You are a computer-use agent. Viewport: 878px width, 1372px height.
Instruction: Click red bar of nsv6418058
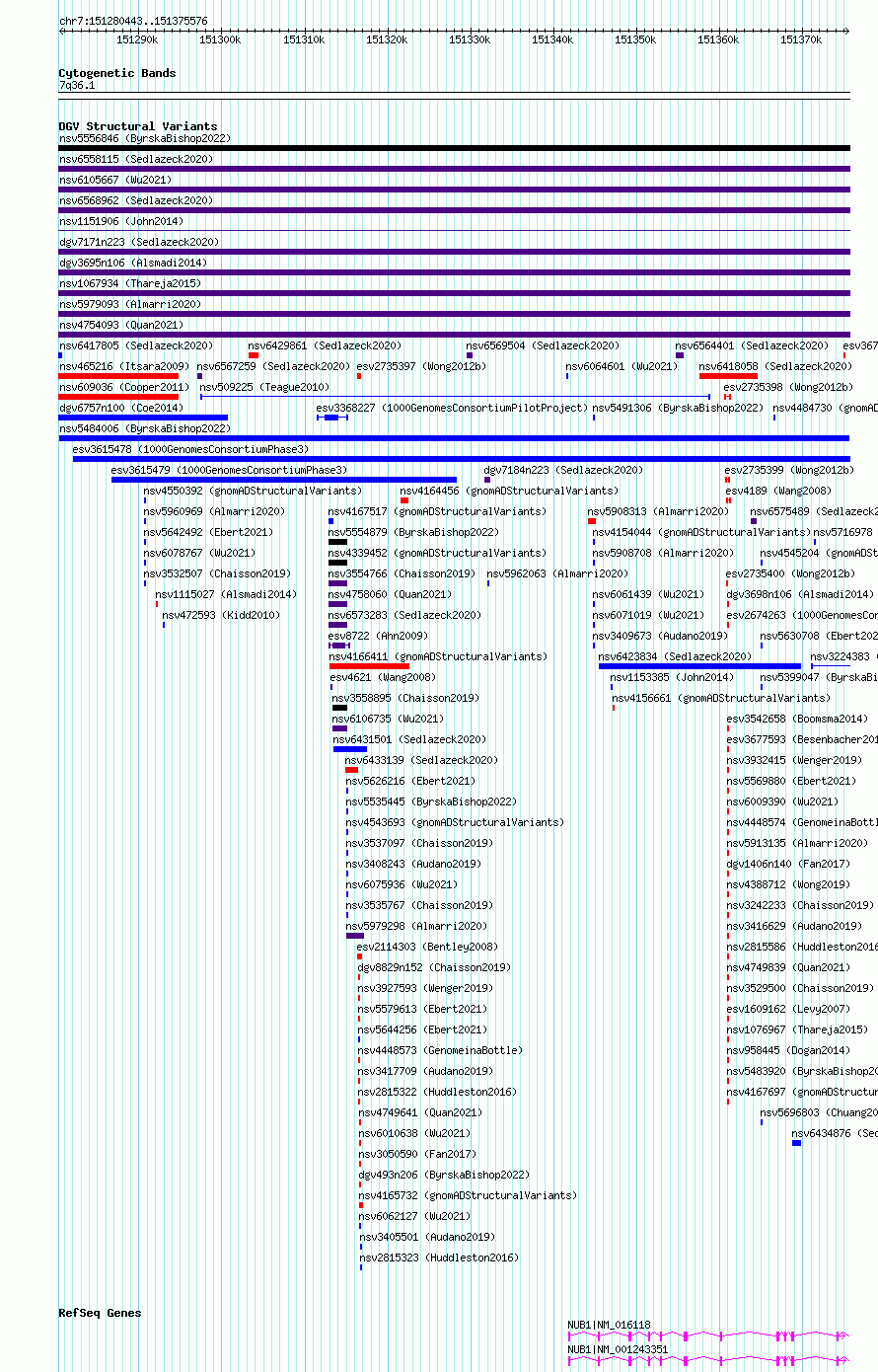tap(728, 376)
